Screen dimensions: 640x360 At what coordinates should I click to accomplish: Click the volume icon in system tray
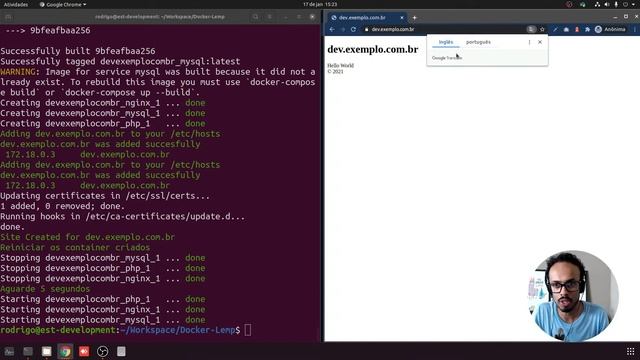(607, 4)
